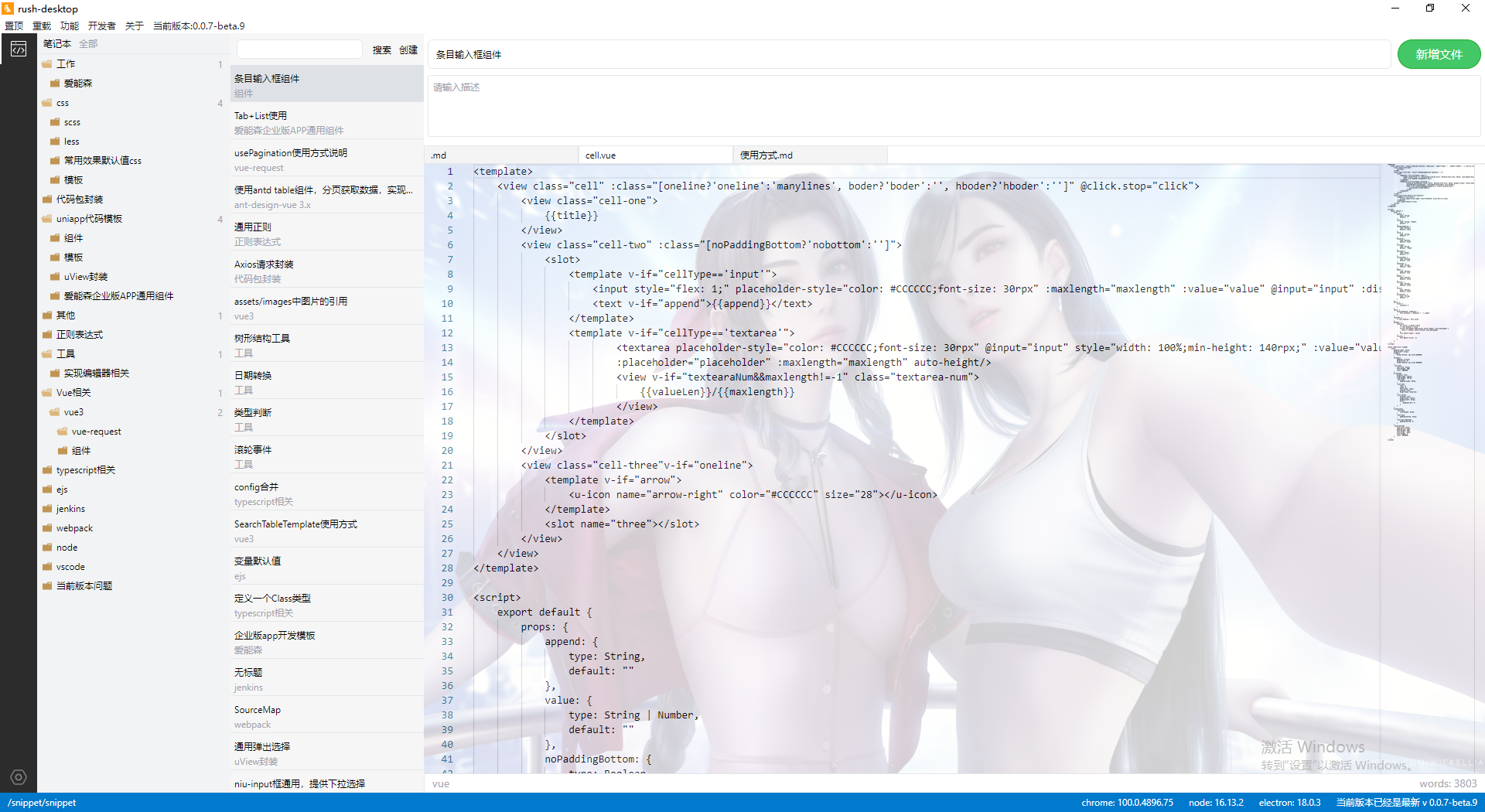Click the 正则表达式 folder icon
This screenshot has height=812, width=1485.
pyautogui.click(x=47, y=335)
